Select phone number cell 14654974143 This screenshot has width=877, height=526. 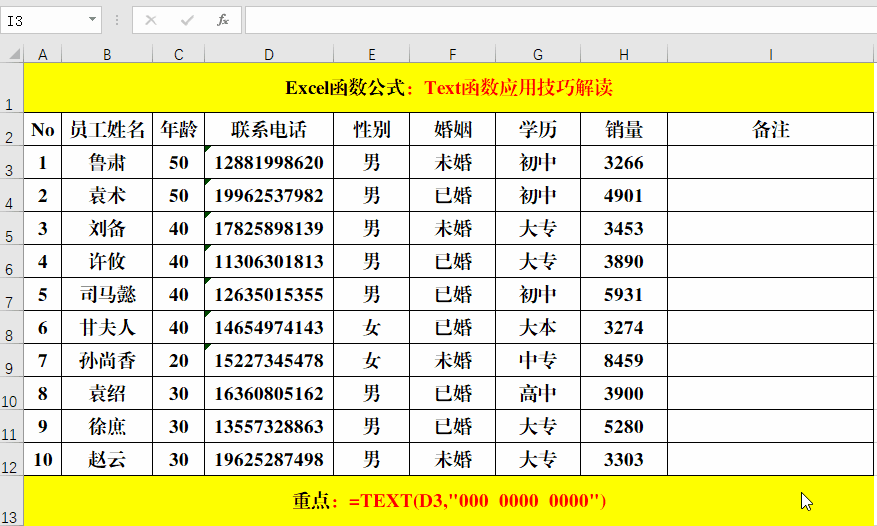(x=269, y=327)
